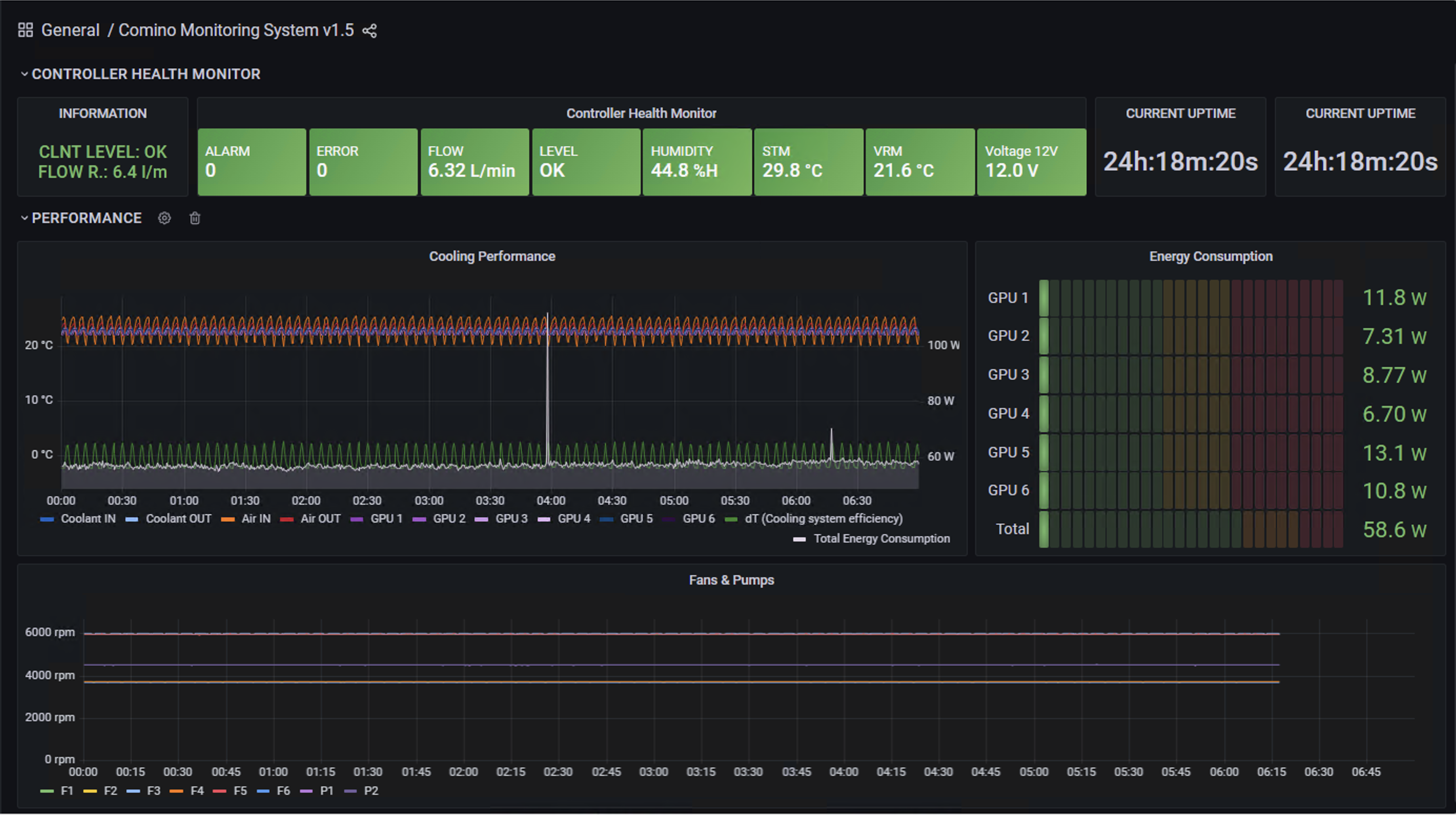
Task: Click the GPU 5 energy bar gauge
Action: click(1190, 452)
